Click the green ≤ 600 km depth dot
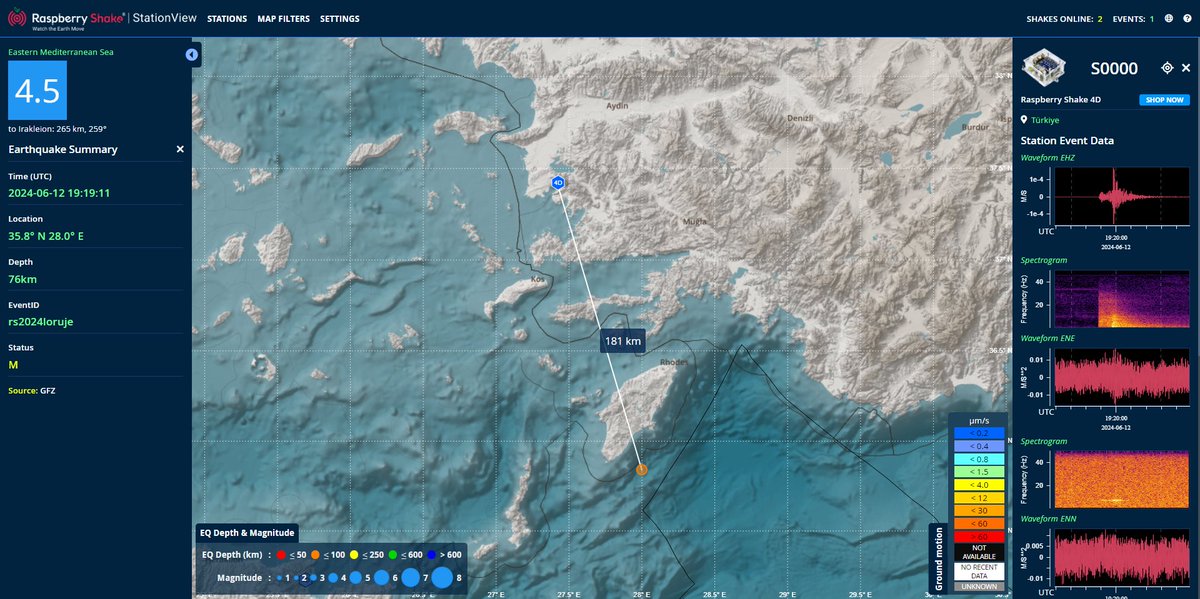 coord(395,555)
